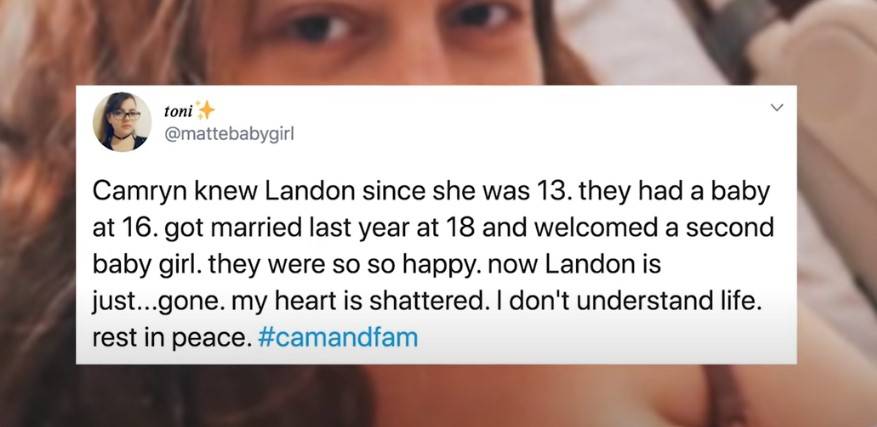Image resolution: width=877 pixels, height=427 pixels.
Task: Click toni's profile avatar picture
Action: pyautogui.click(x=122, y=122)
